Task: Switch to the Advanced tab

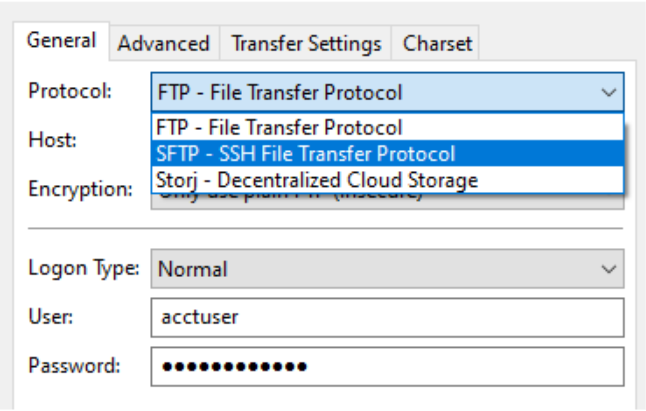Action: 164,43
